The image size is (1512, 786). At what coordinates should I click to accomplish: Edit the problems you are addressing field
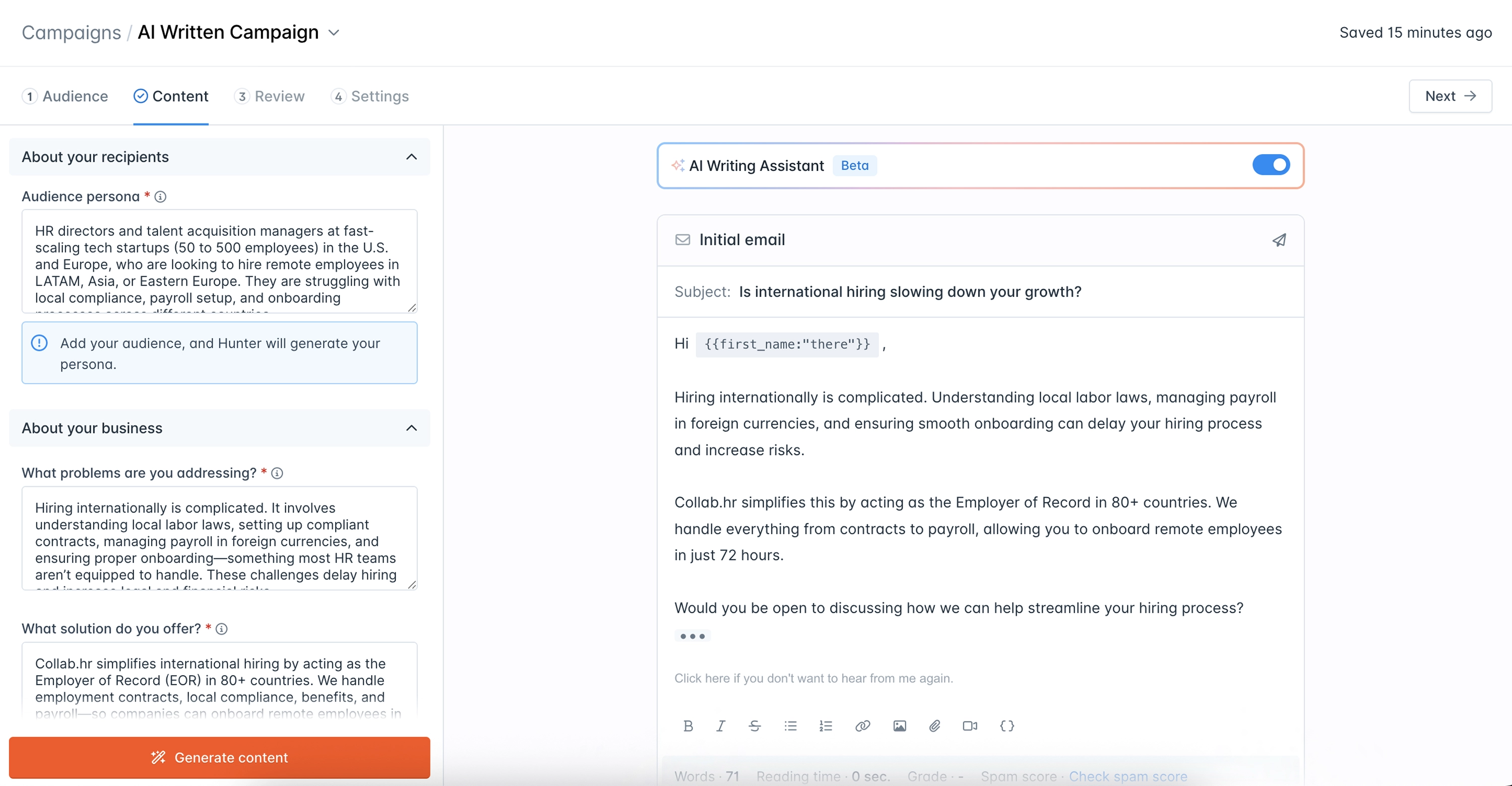pos(220,538)
